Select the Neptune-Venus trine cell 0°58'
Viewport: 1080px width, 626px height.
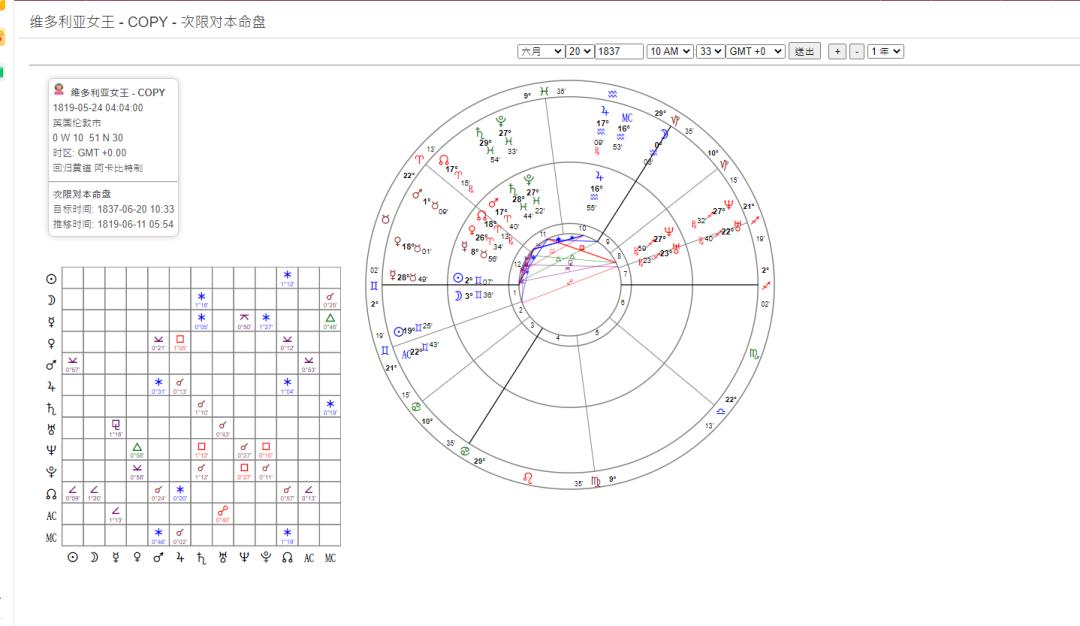(x=137, y=450)
